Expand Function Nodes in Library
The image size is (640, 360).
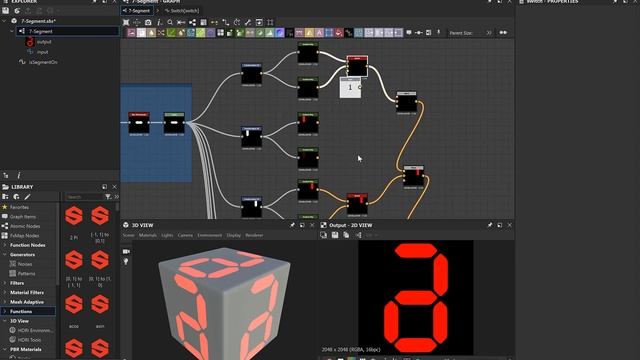point(5,245)
